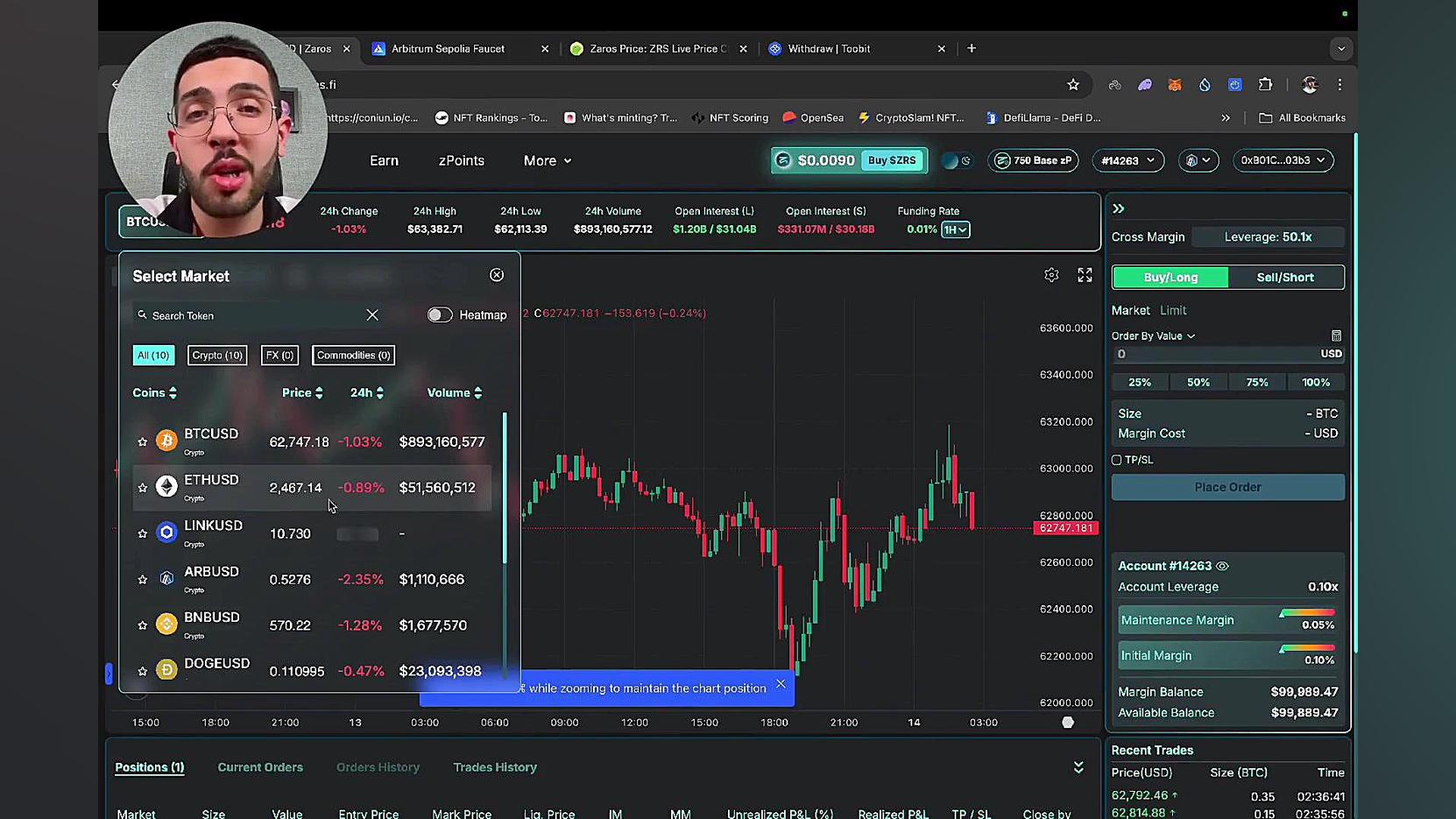Switch to Current Orders tab
This screenshot has width=1456, height=819.
260,767
